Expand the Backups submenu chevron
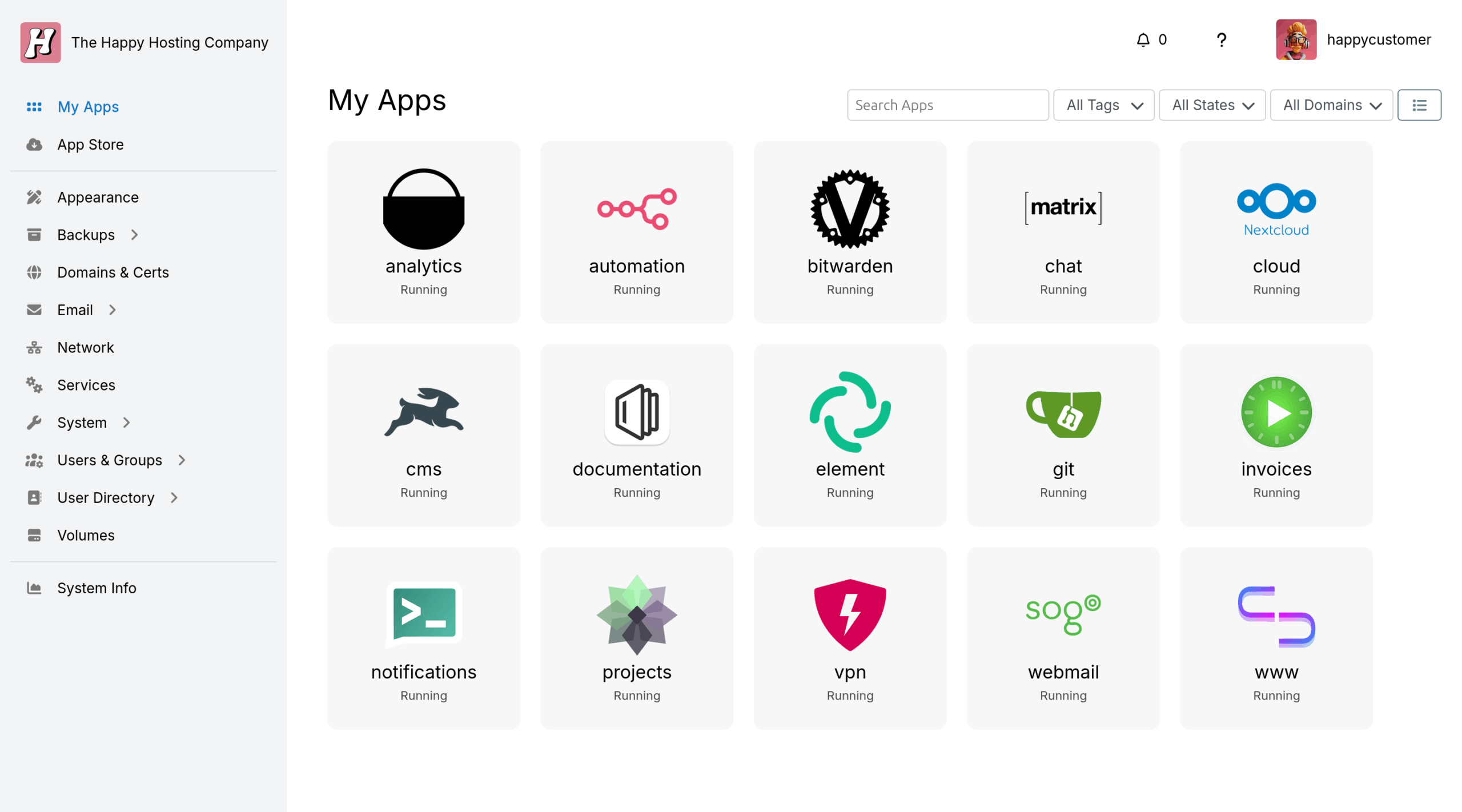Screen dimensions: 1462x812 (135, 235)
